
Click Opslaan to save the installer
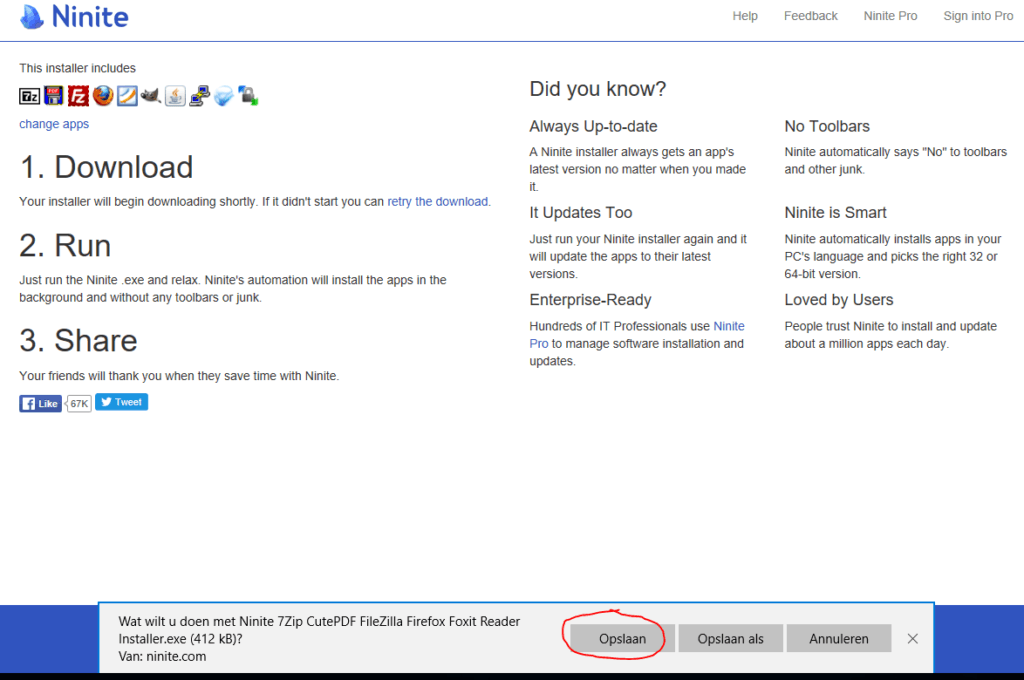[x=622, y=639]
